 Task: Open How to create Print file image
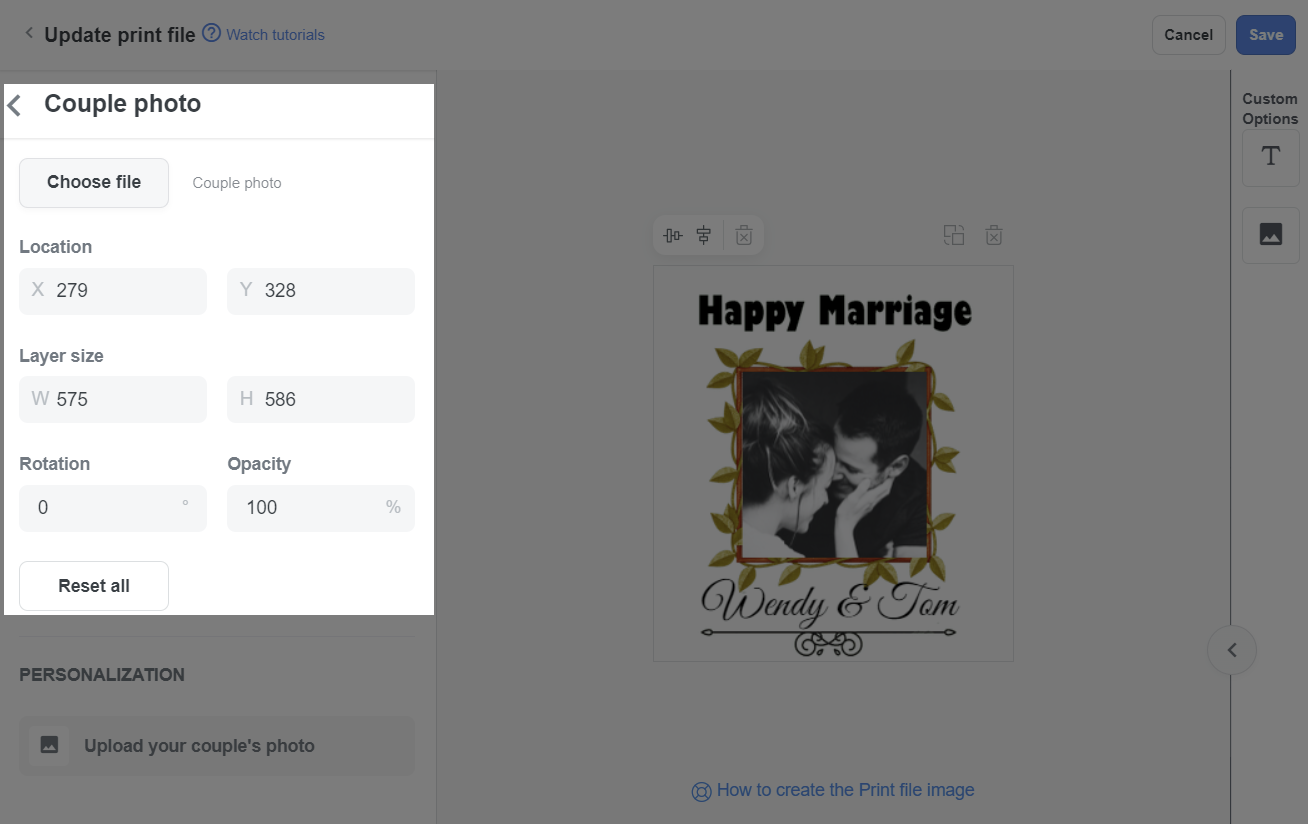pos(845,790)
